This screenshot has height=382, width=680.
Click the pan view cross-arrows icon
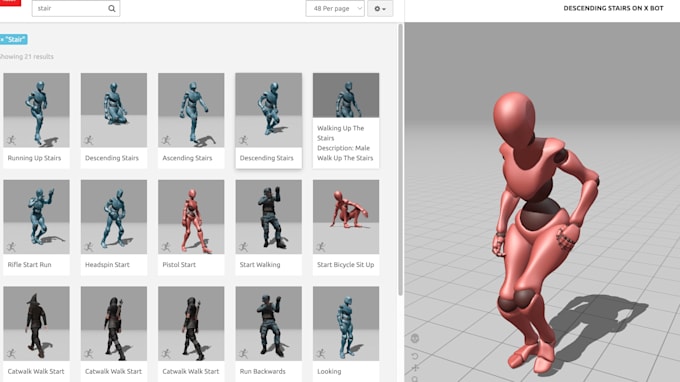pyautogui.click(x=415, y=368)
